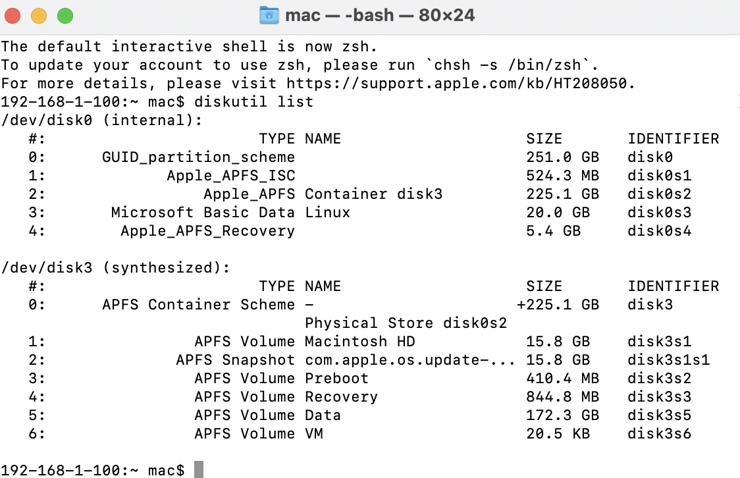This screenshot has height=478, width=740.
Task: Click the disk3s1s1 snapshot identifier
Action: coord(668,360)
